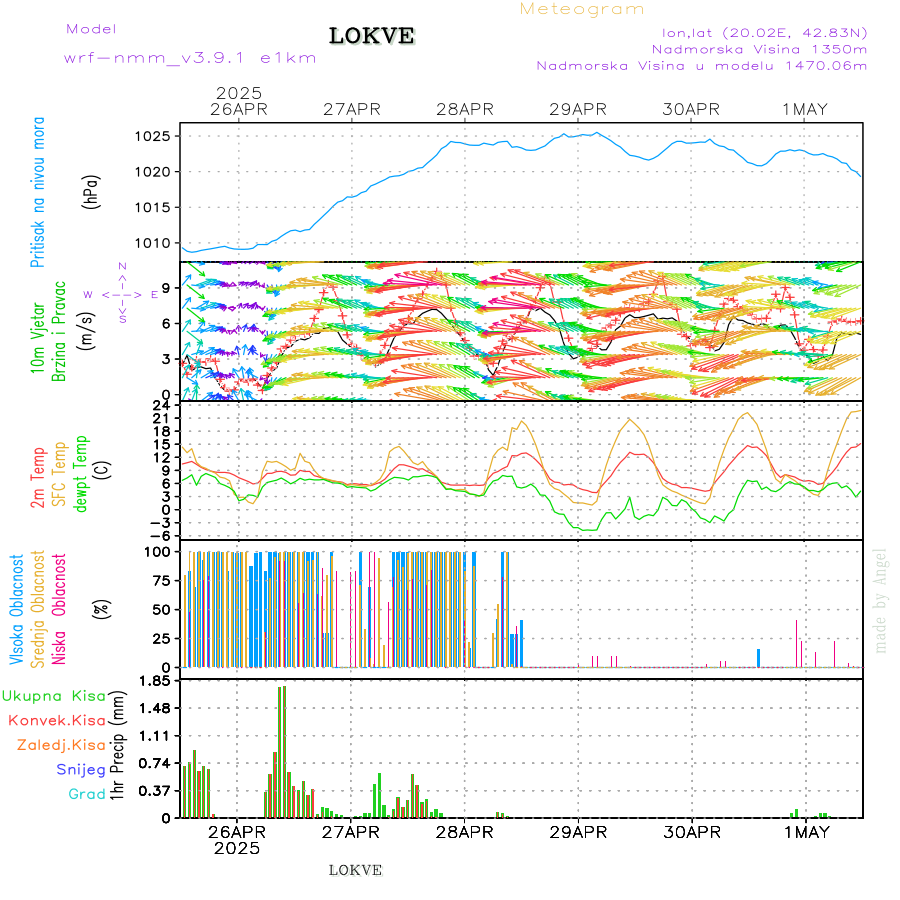The image size is (900, 900).
Task: Click "28APR" on the bottom date axis
Action: click(464, 832)
